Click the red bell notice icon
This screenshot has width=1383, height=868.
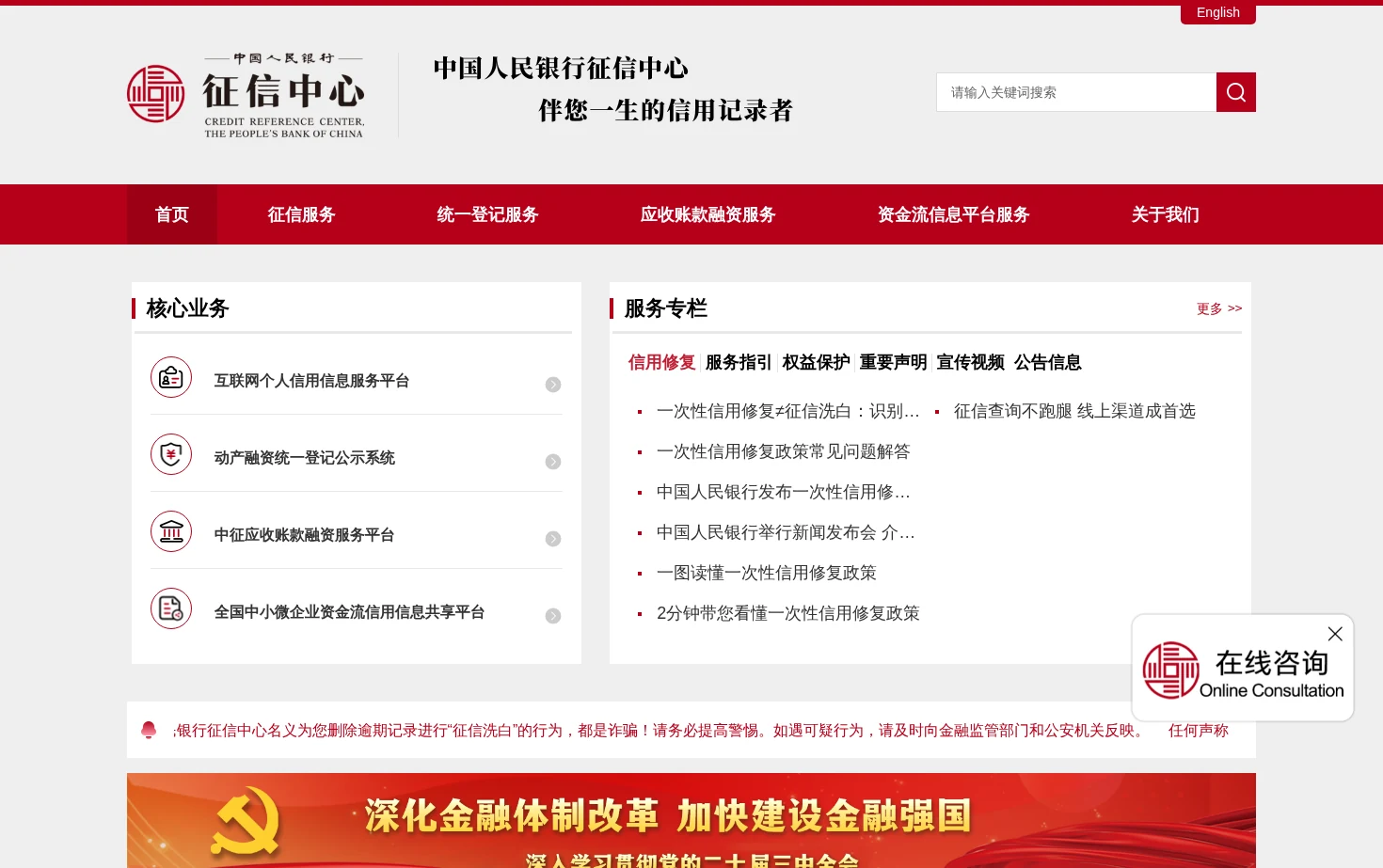149,730
